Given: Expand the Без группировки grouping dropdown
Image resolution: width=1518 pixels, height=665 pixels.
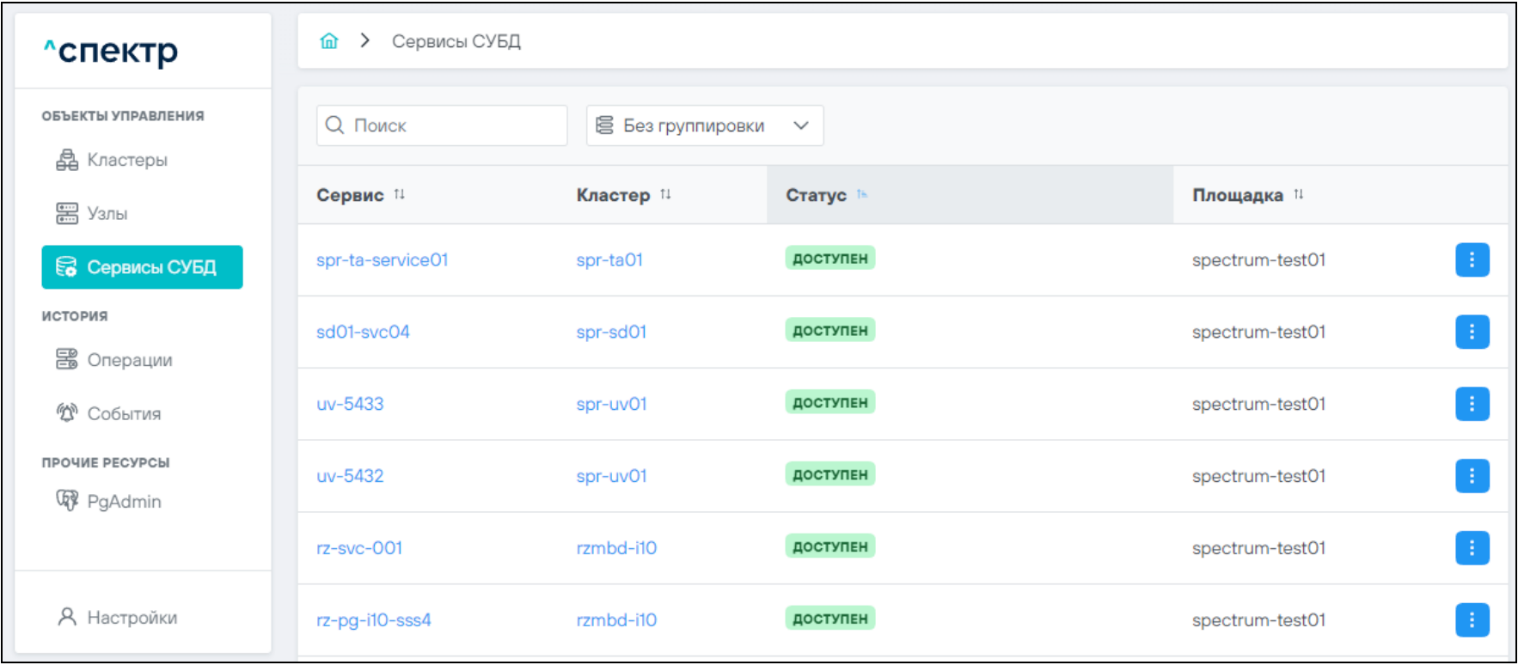Looking at the screenshot, I should (x=704, y=126).
